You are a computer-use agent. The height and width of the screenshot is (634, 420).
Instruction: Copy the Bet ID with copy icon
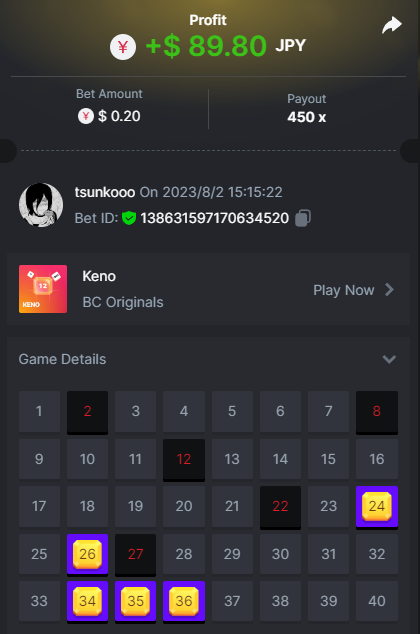pyautogui.click(x=303, y=218)
